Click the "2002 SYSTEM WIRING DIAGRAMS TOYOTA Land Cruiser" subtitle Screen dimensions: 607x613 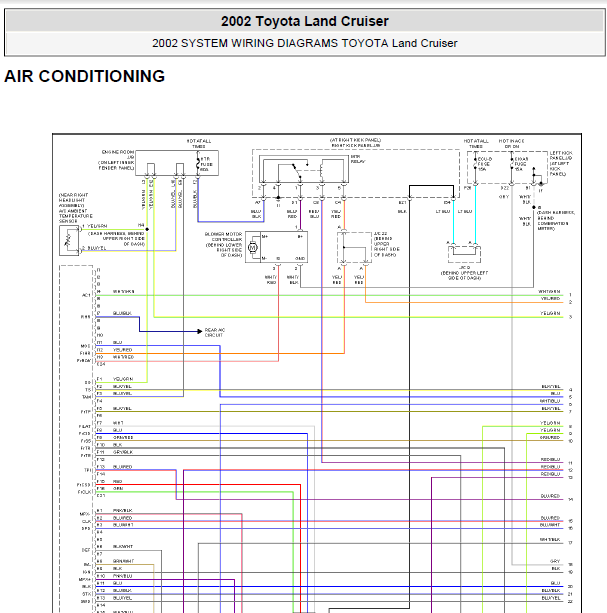(304, 43)
